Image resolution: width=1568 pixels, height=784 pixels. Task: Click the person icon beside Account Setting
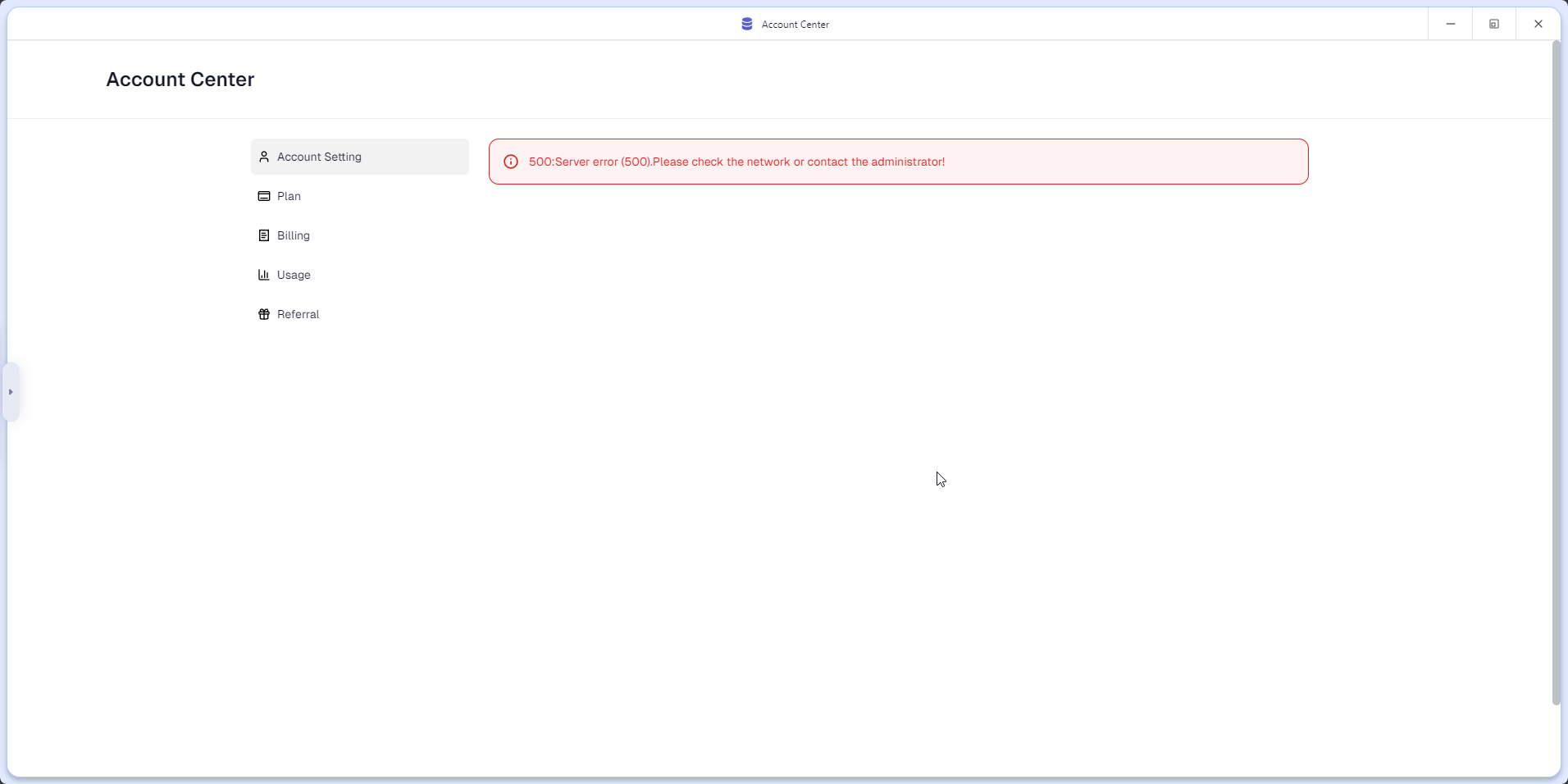264,157
